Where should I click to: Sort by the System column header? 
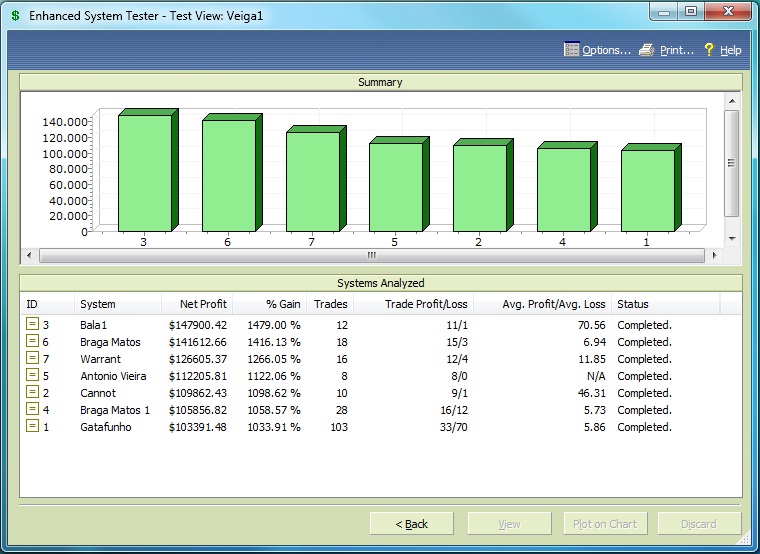[118, 304]
